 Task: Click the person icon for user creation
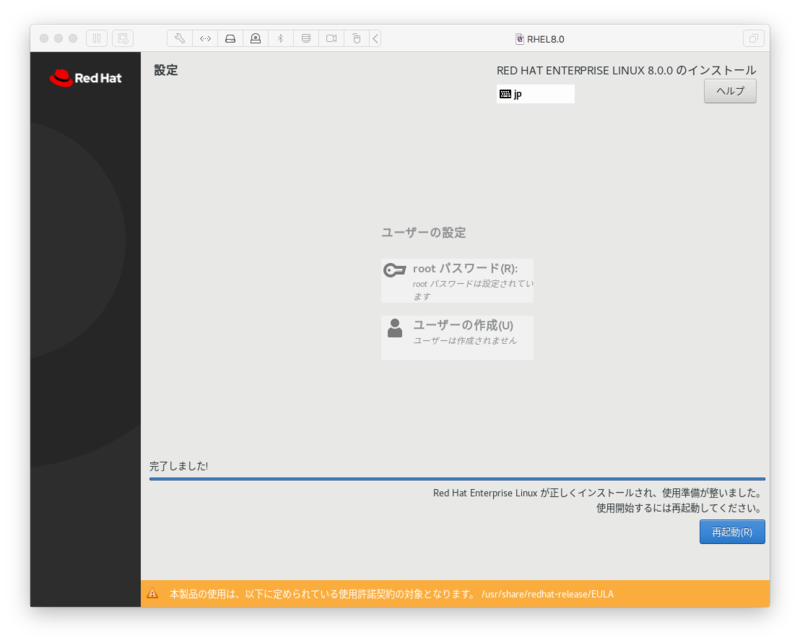point(395,328)
